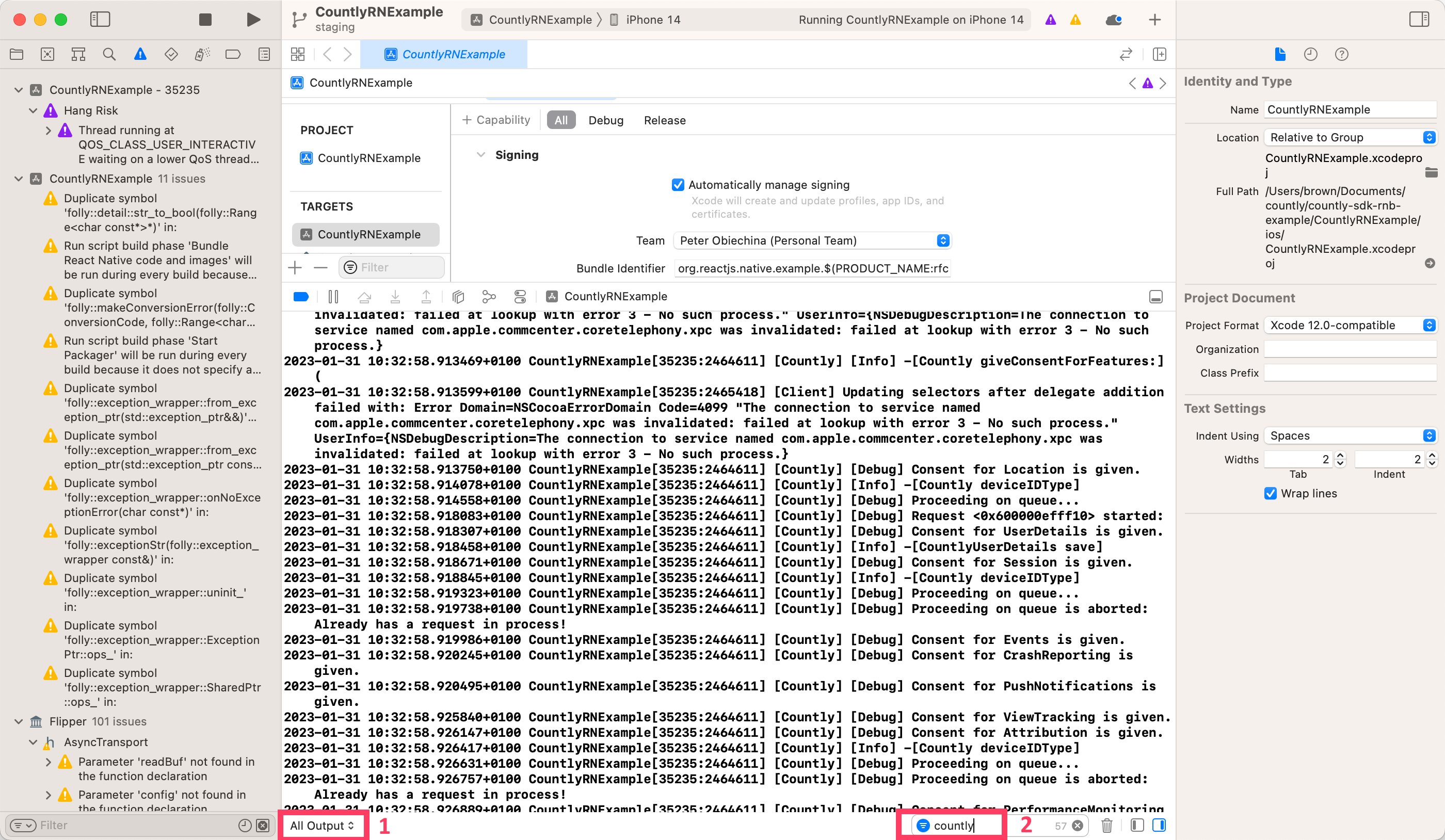This screenshot has width=1445, height=840.
Task: Toggle the variables view pane
Action: click(1137, 825)
